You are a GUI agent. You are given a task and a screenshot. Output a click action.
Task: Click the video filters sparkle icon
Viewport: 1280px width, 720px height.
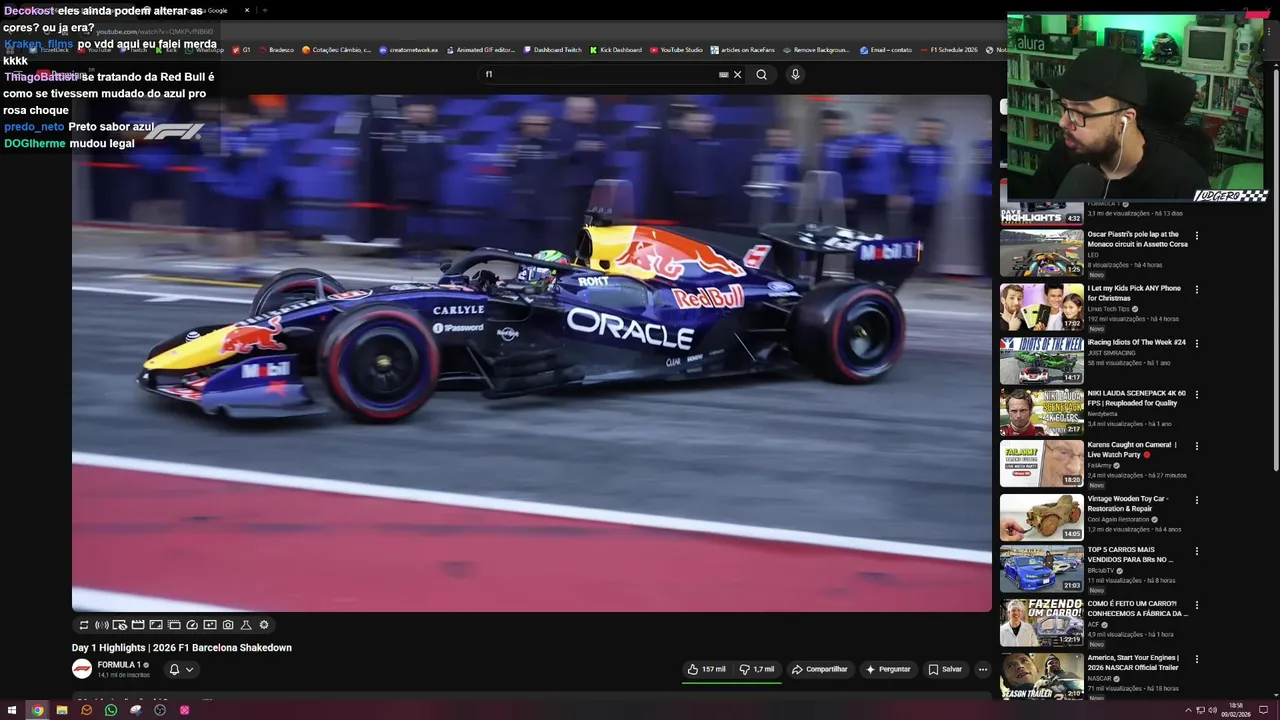click(210, 625)
